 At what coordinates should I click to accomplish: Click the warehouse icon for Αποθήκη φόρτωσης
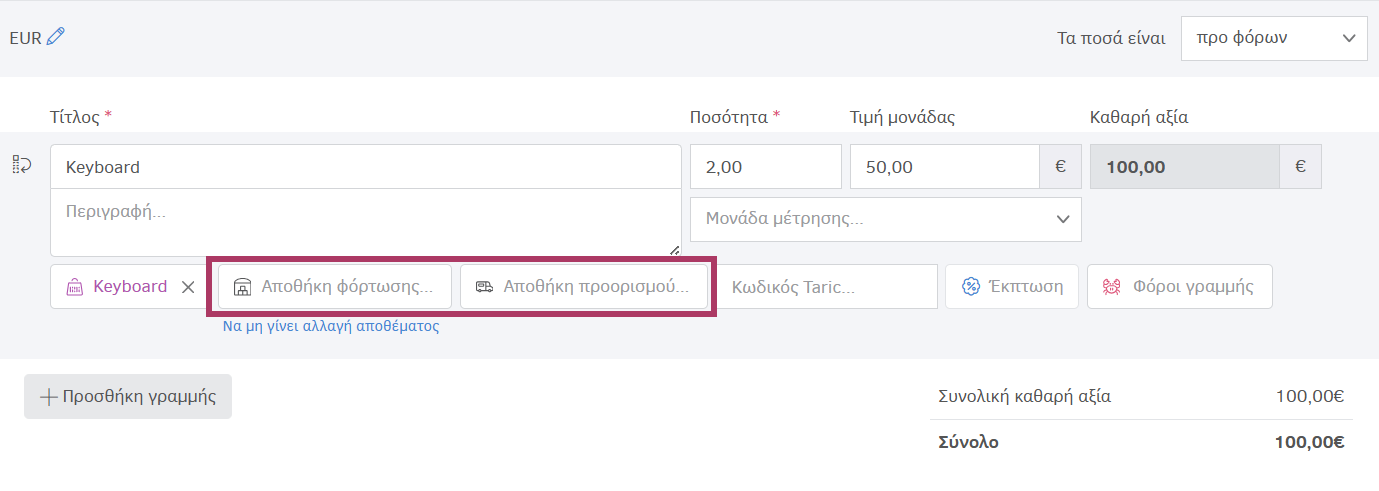click(241, 287)
